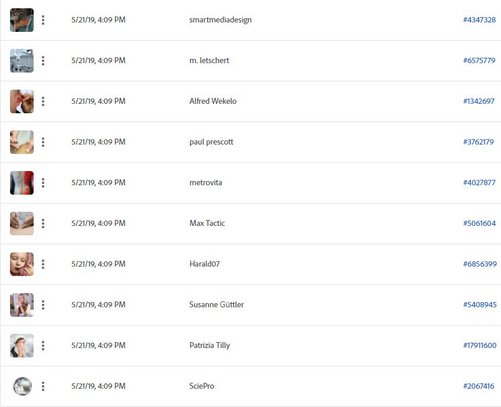501x407 pixels.
Task: Open the three-dot menu for metrovita row
Action: coord(43,183)
